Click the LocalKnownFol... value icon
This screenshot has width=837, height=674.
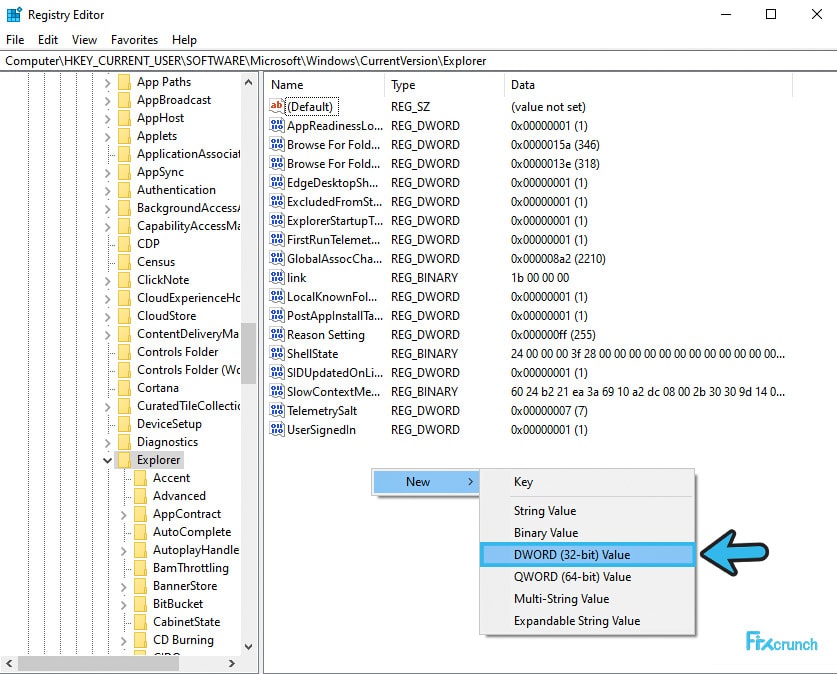(x=277, y=297)
